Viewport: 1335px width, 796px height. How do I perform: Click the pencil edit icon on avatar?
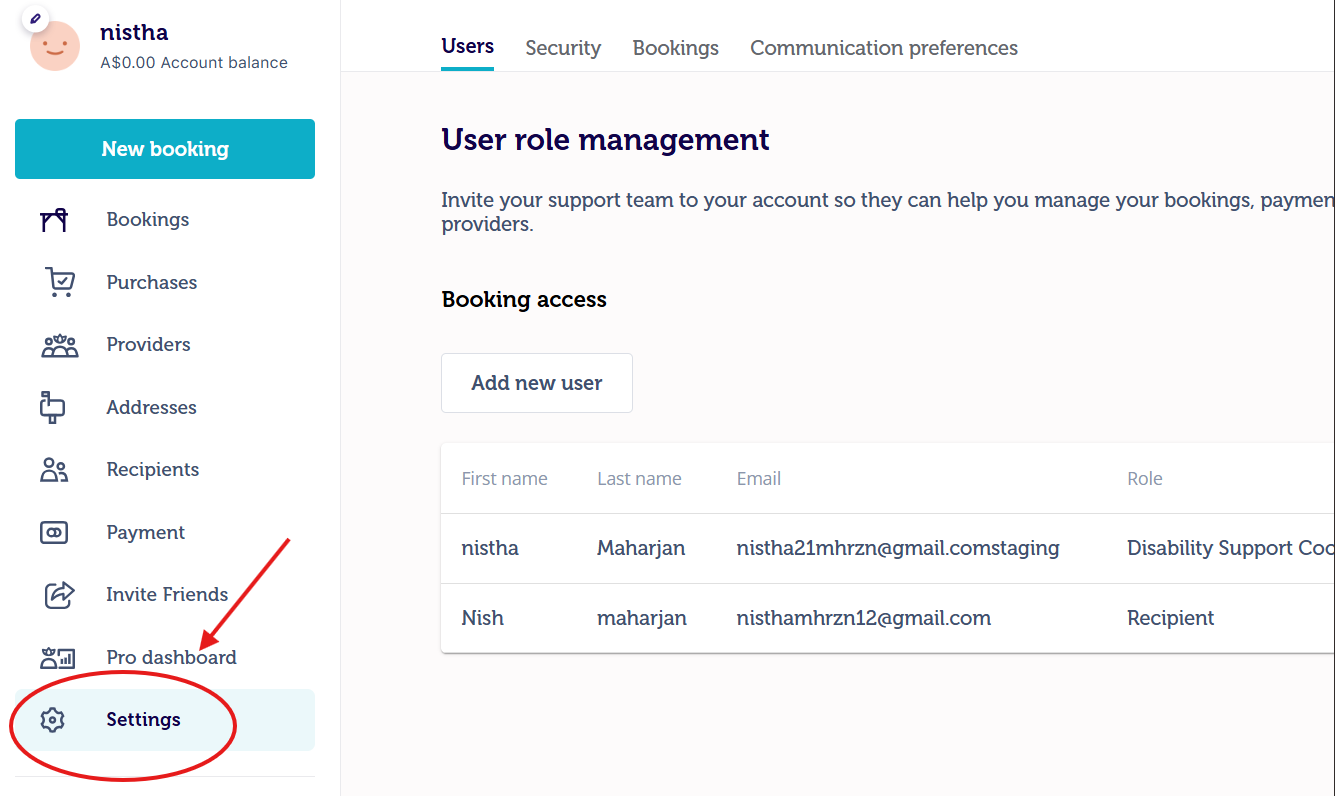pos(34,18)
